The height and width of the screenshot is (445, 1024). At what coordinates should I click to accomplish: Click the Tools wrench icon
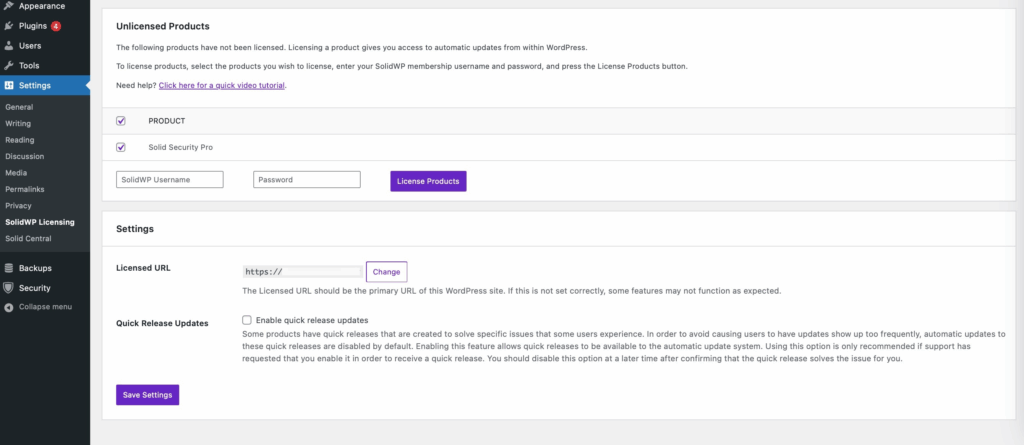click(x=9, y=65)
